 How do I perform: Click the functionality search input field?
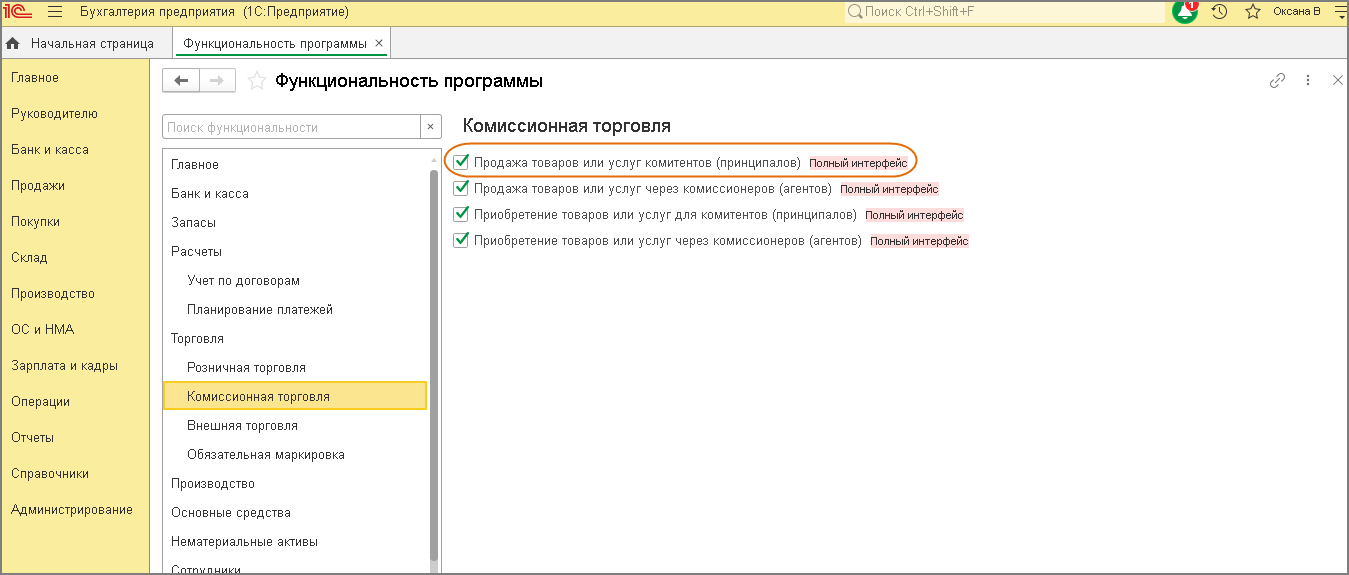(290, 127)
